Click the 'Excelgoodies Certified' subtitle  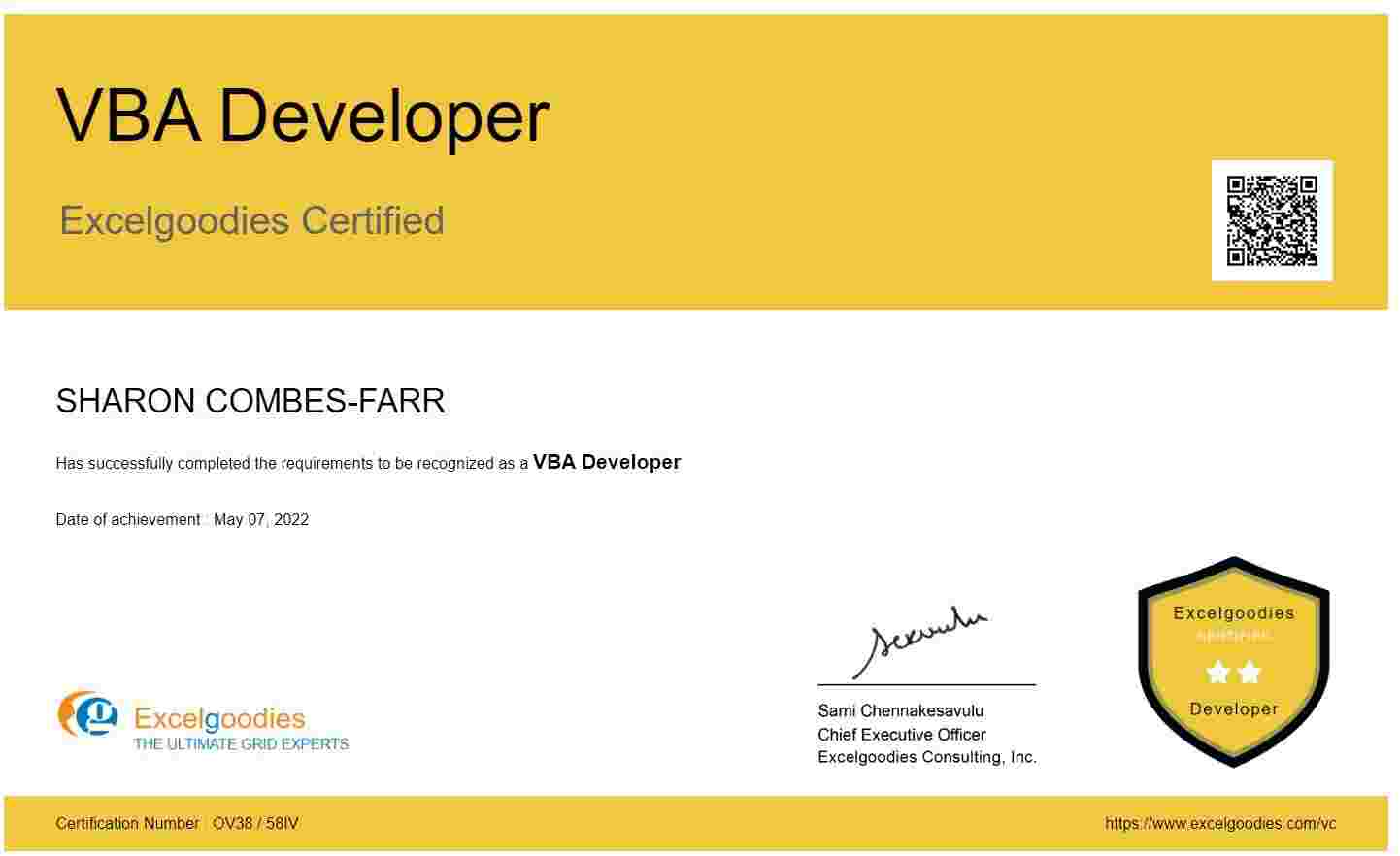pyautogui.click(x=252, y=220)
